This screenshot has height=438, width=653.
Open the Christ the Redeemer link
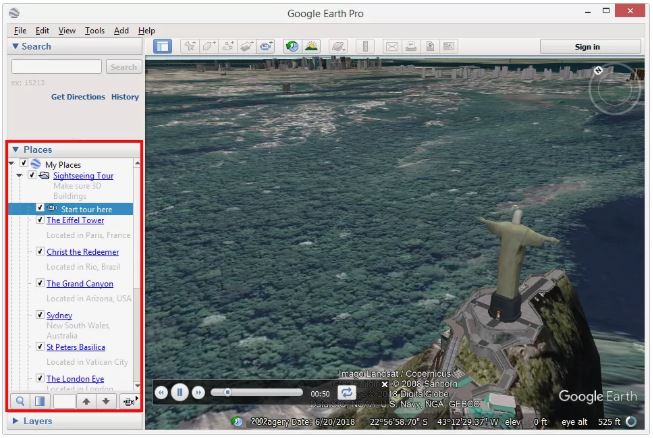point(82,251)
